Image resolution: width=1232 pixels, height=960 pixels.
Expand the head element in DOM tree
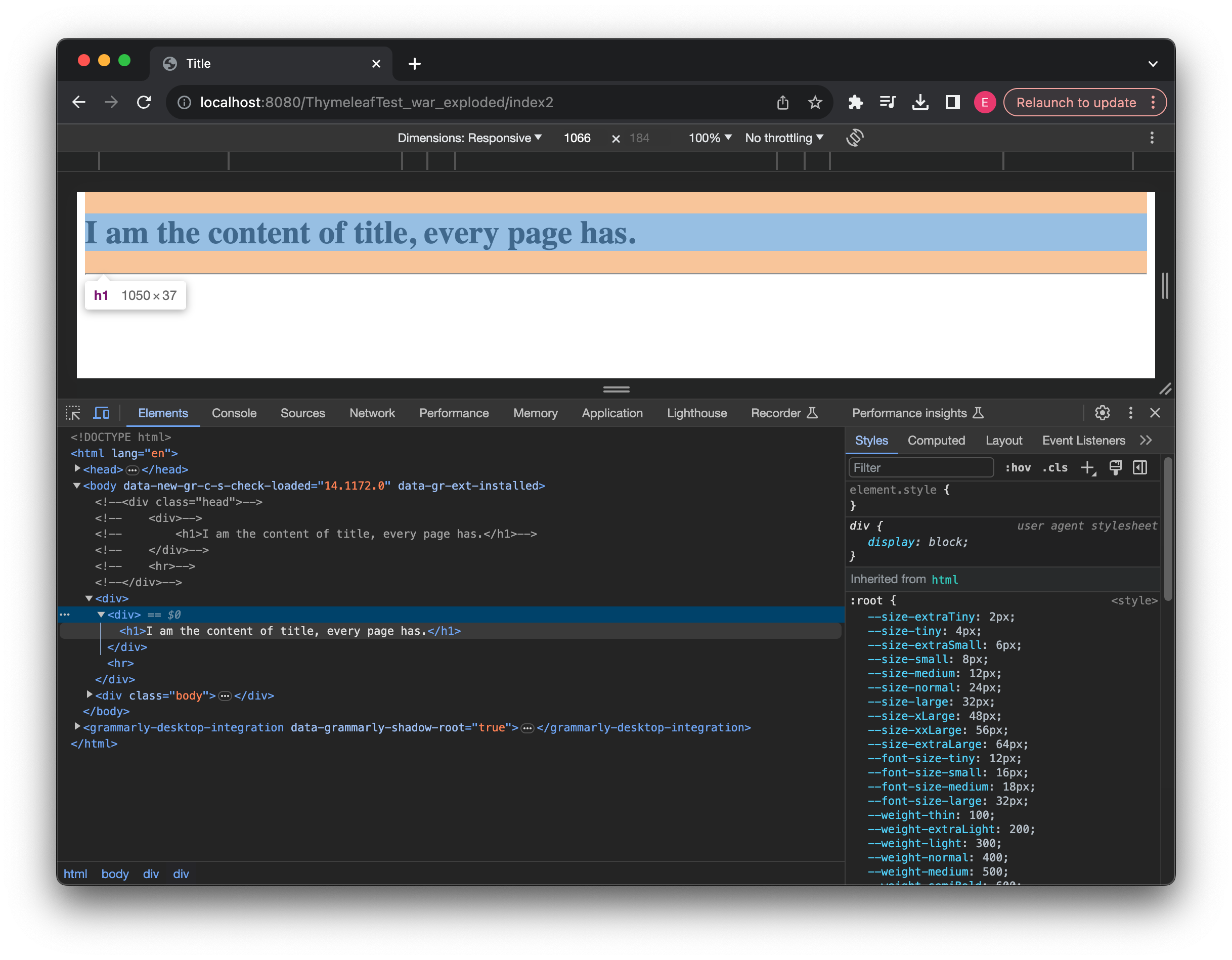[77, 469]
